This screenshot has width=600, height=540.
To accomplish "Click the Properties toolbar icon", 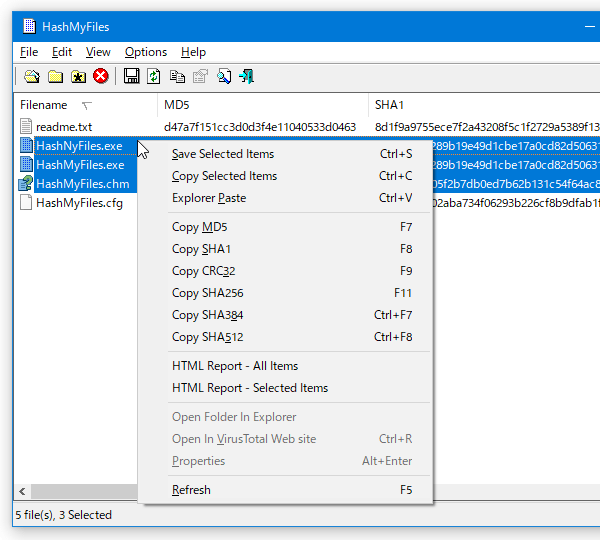I will click(x=200, y=77).
